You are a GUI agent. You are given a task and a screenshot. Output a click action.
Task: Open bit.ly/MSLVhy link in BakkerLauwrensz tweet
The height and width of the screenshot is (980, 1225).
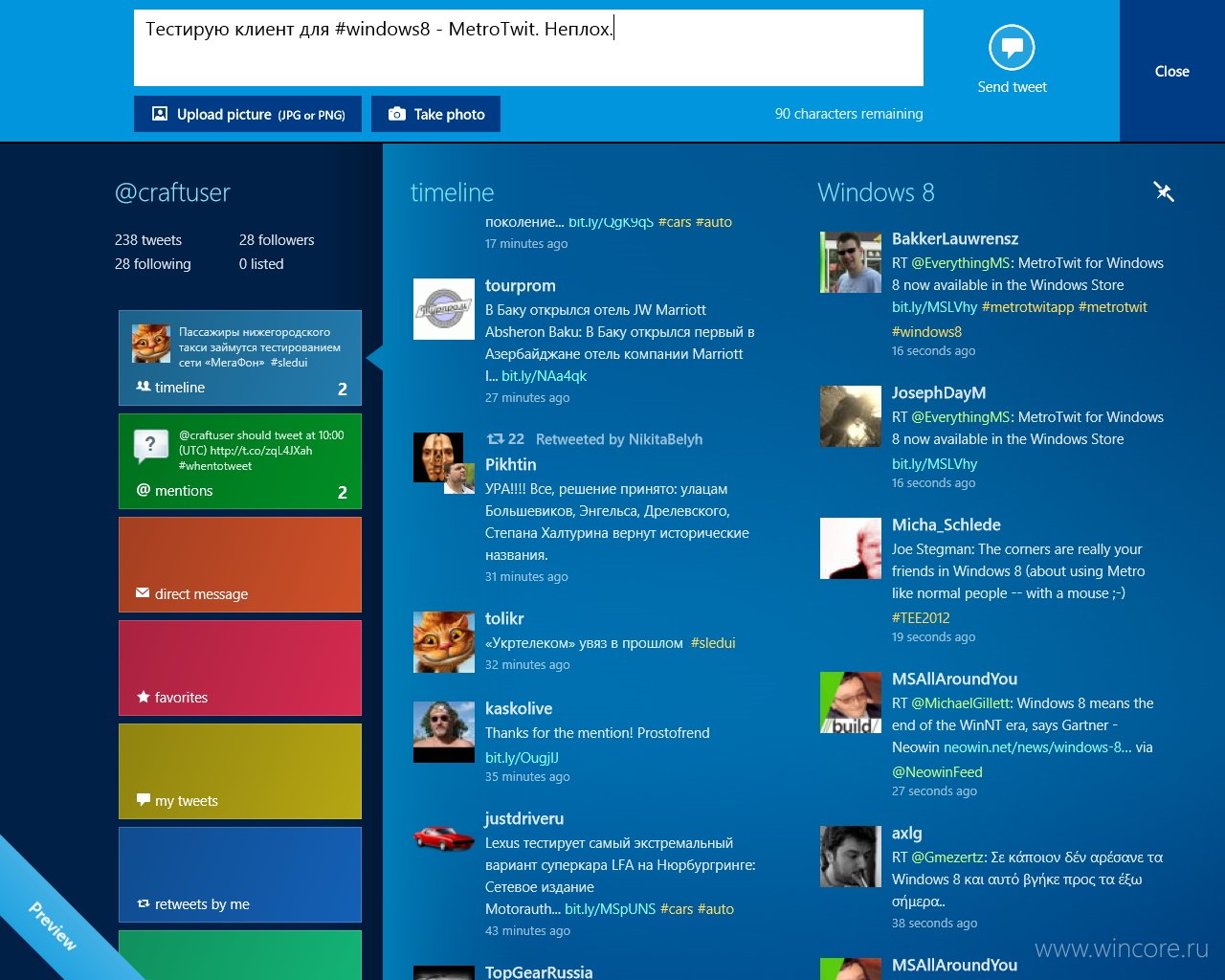(934, 307)
